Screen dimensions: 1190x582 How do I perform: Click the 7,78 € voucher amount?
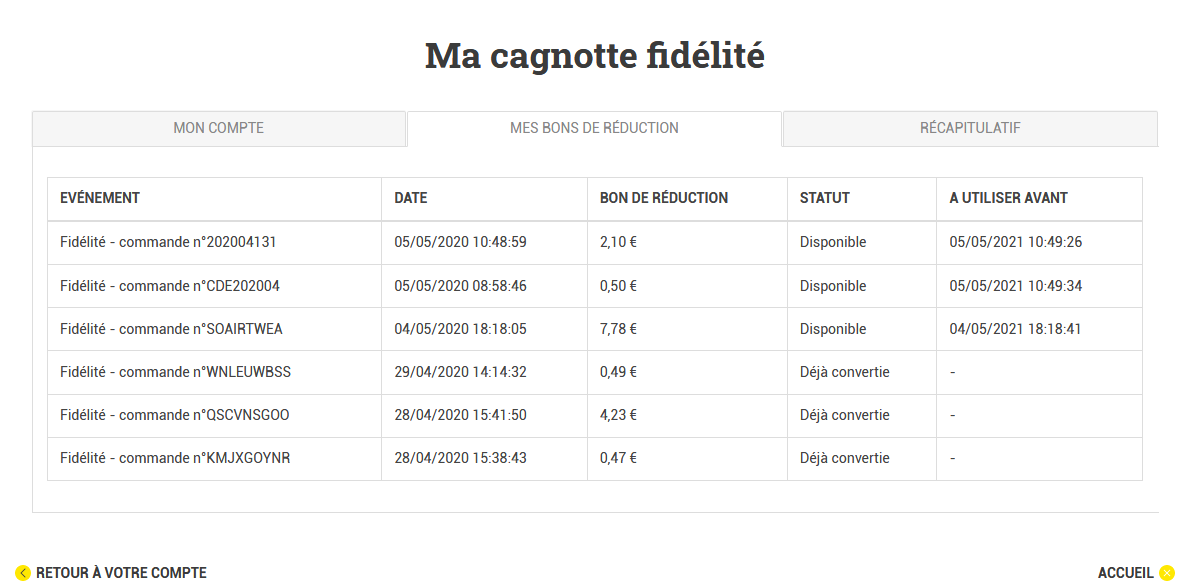(x=618, y=329)
